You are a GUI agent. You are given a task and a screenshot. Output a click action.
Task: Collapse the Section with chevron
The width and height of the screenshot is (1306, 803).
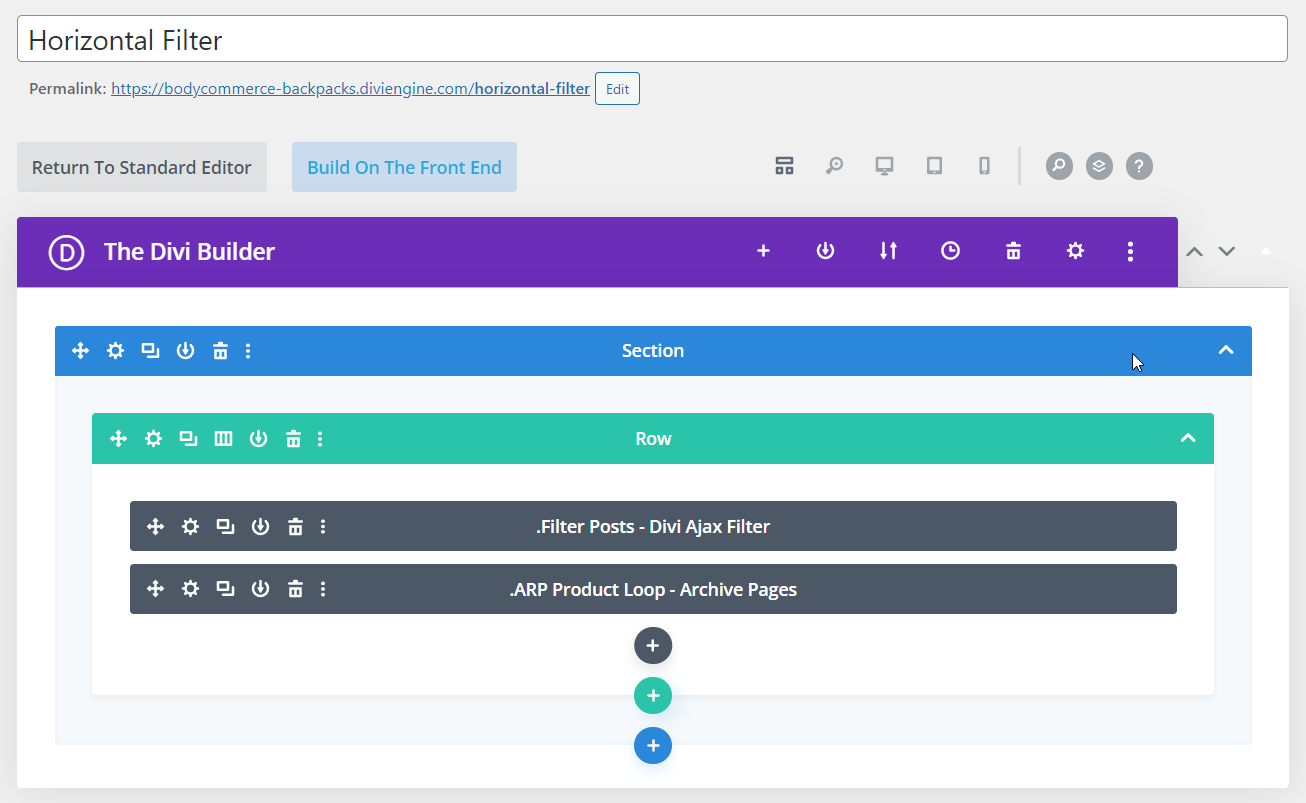point(1225,351)
